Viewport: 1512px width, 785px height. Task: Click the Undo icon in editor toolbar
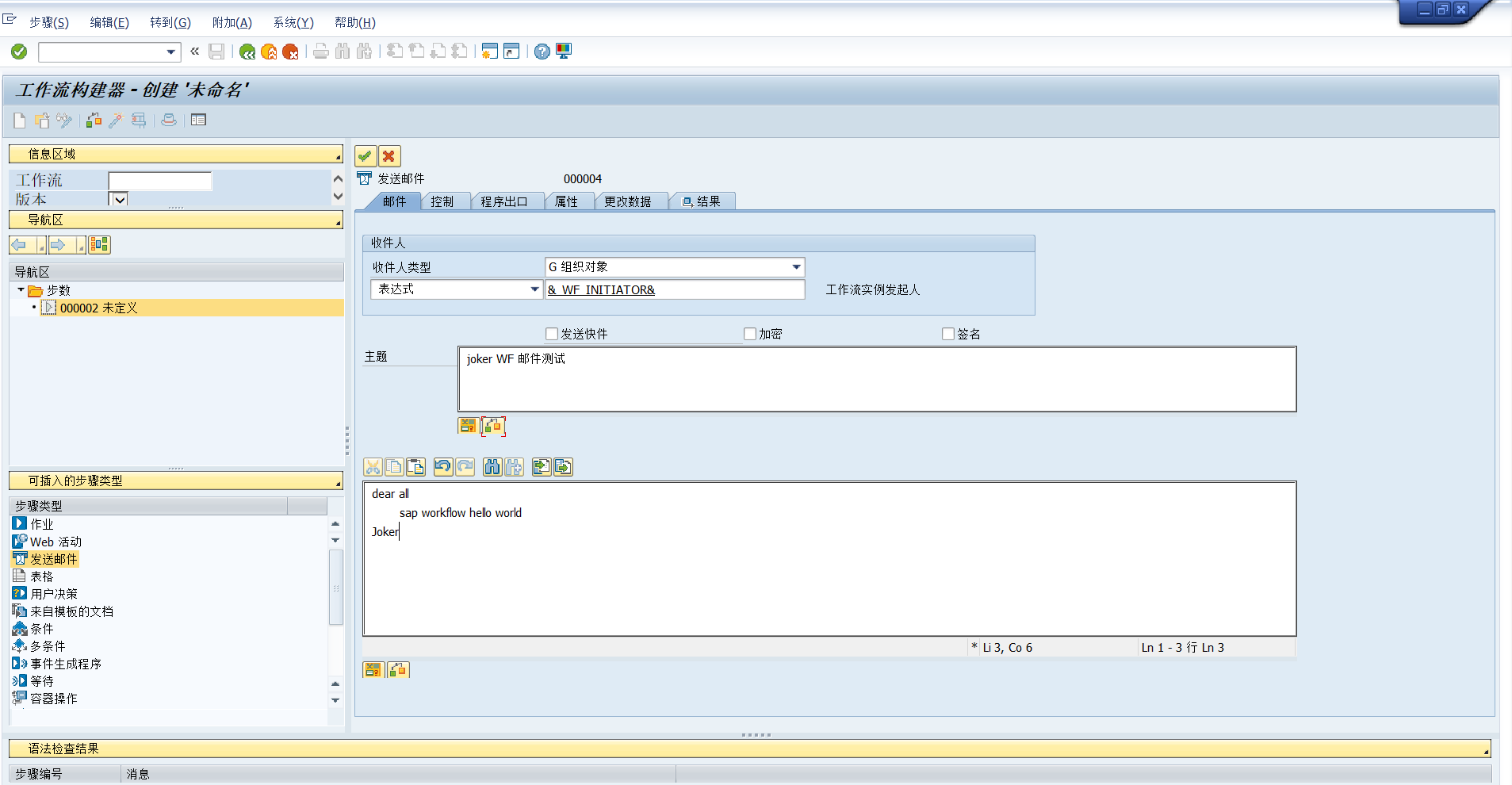pos(442,467)
